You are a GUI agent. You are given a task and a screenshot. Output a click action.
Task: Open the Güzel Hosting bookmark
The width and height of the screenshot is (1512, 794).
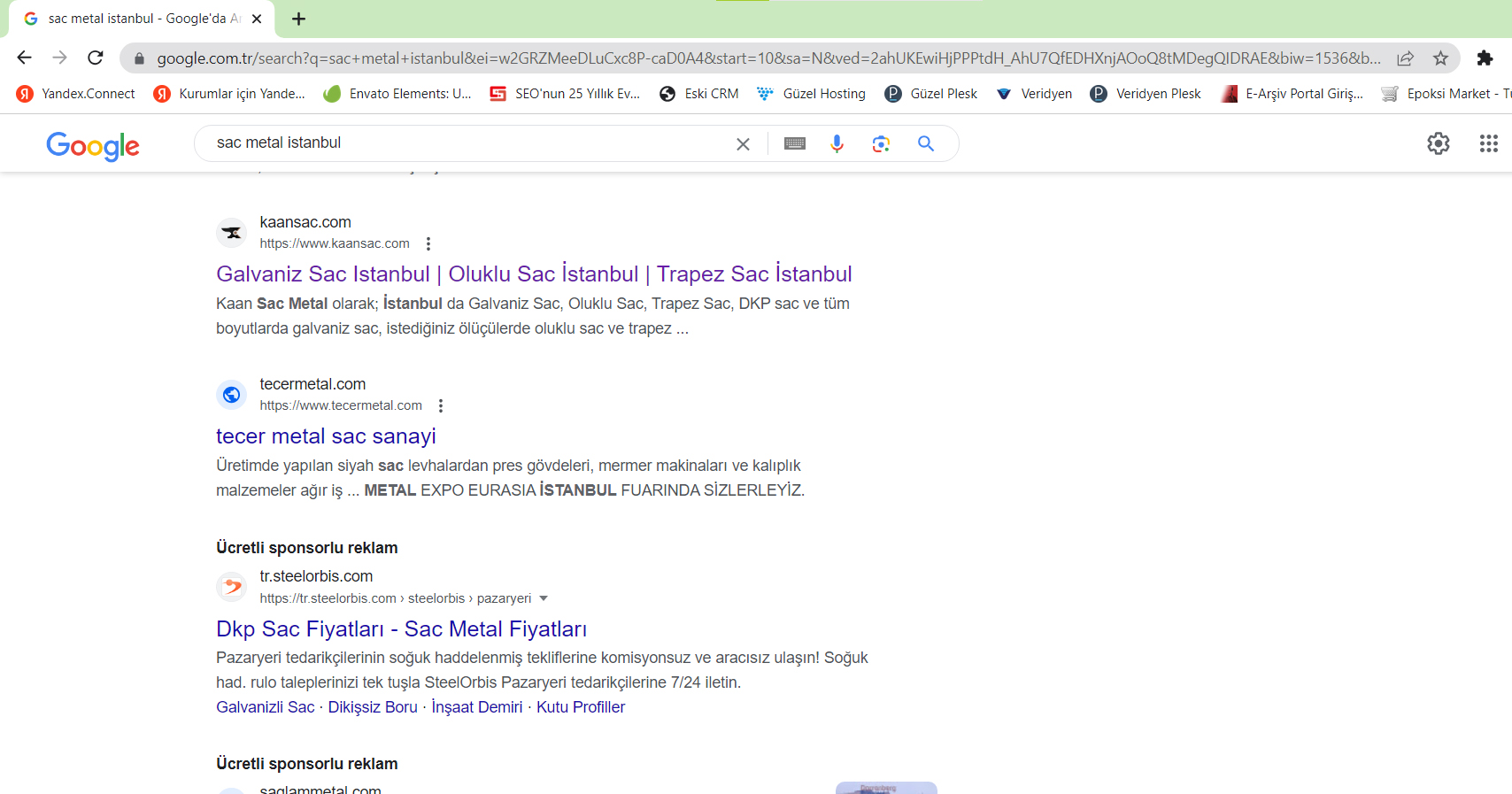[x=812, y=94]
